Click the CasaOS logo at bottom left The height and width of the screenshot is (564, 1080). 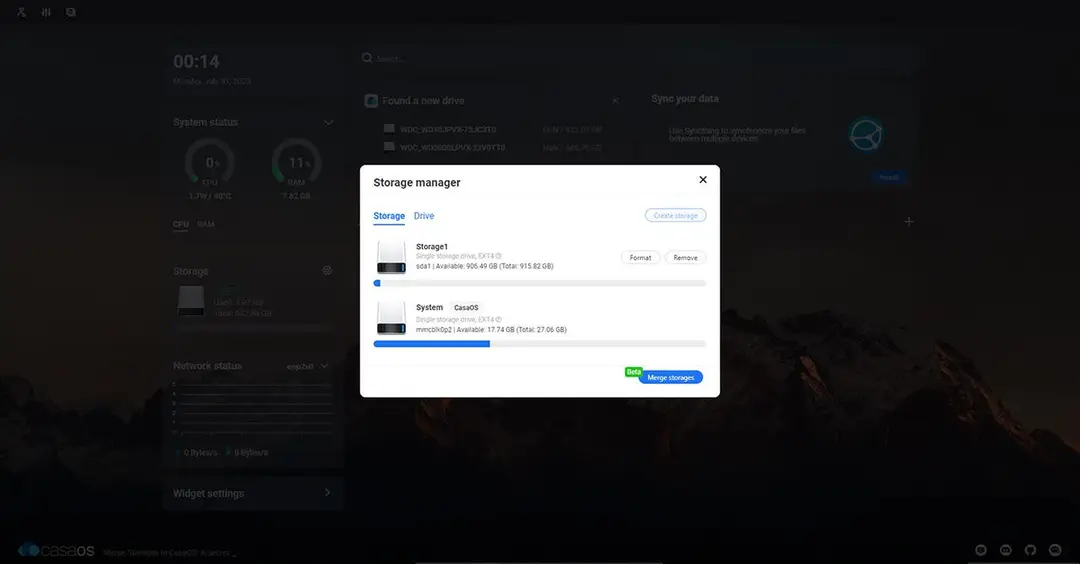(x=56, y=550)
